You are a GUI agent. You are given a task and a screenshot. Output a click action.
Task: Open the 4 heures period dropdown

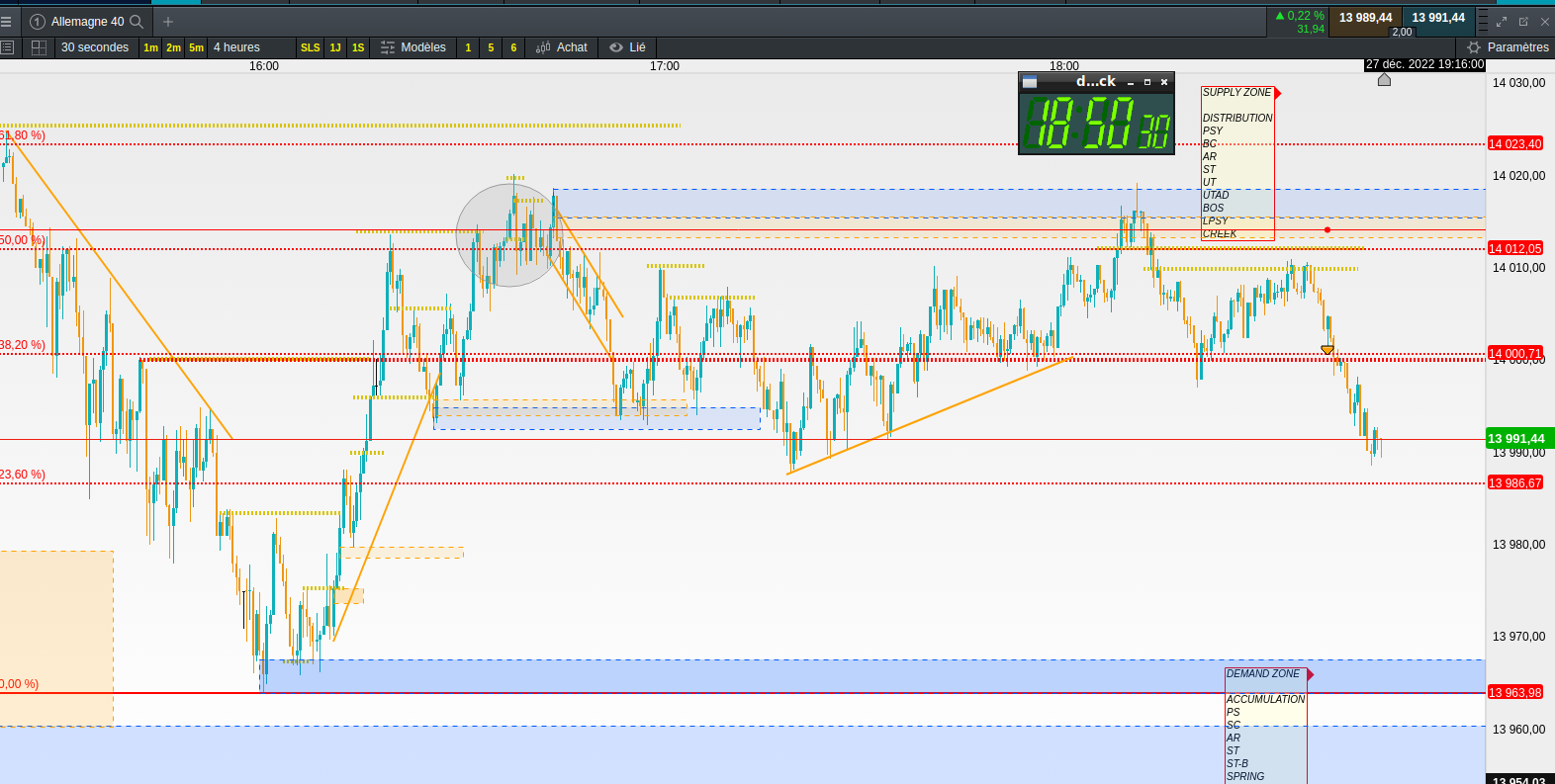[x=252, y=47]
